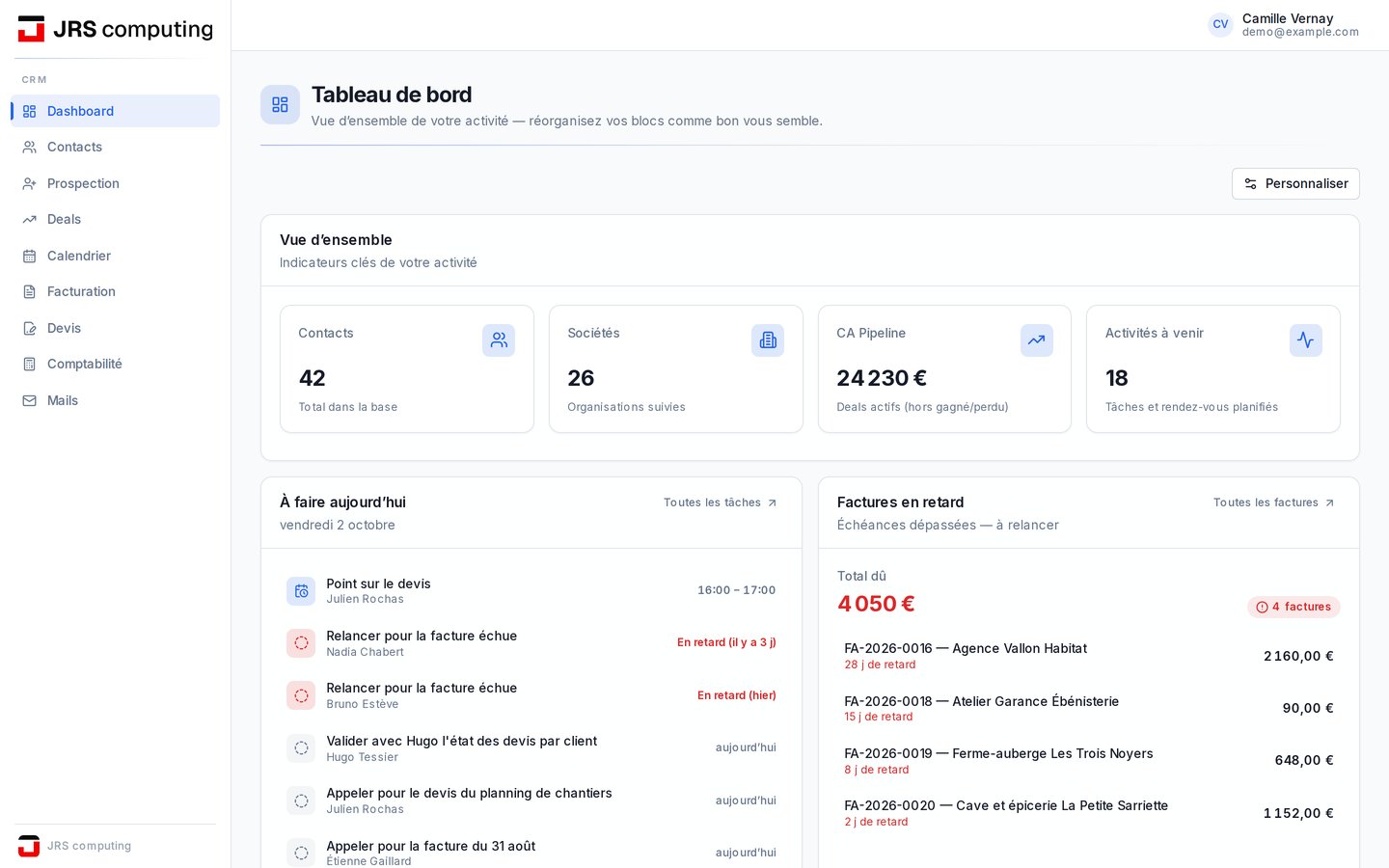The image size is (1389, 868).
Task: Click the Sociétés card building icon
Action: (x=768, y=340)
